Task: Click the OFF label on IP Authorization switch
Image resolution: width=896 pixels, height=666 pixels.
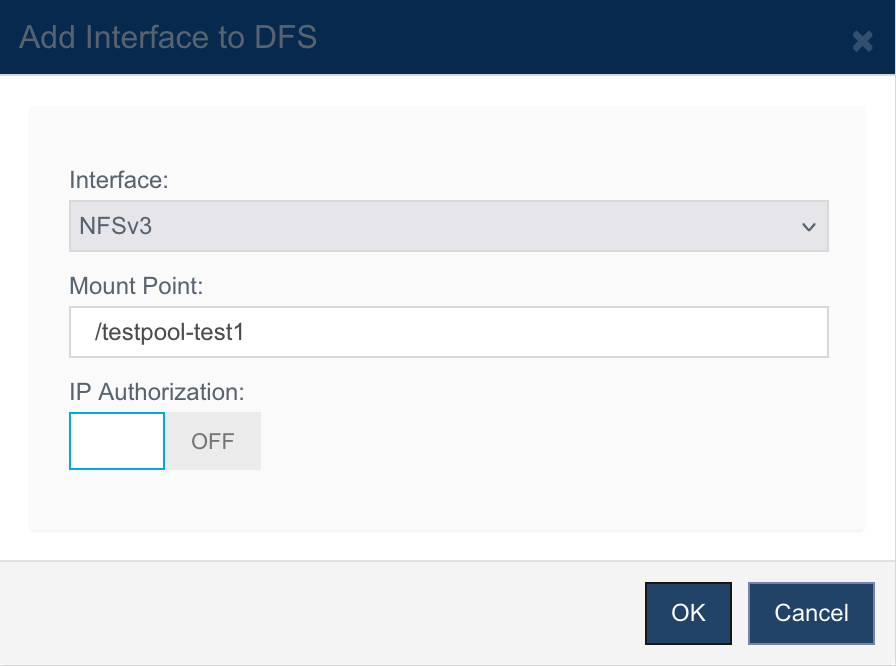Action: click(x=213, y=442)
